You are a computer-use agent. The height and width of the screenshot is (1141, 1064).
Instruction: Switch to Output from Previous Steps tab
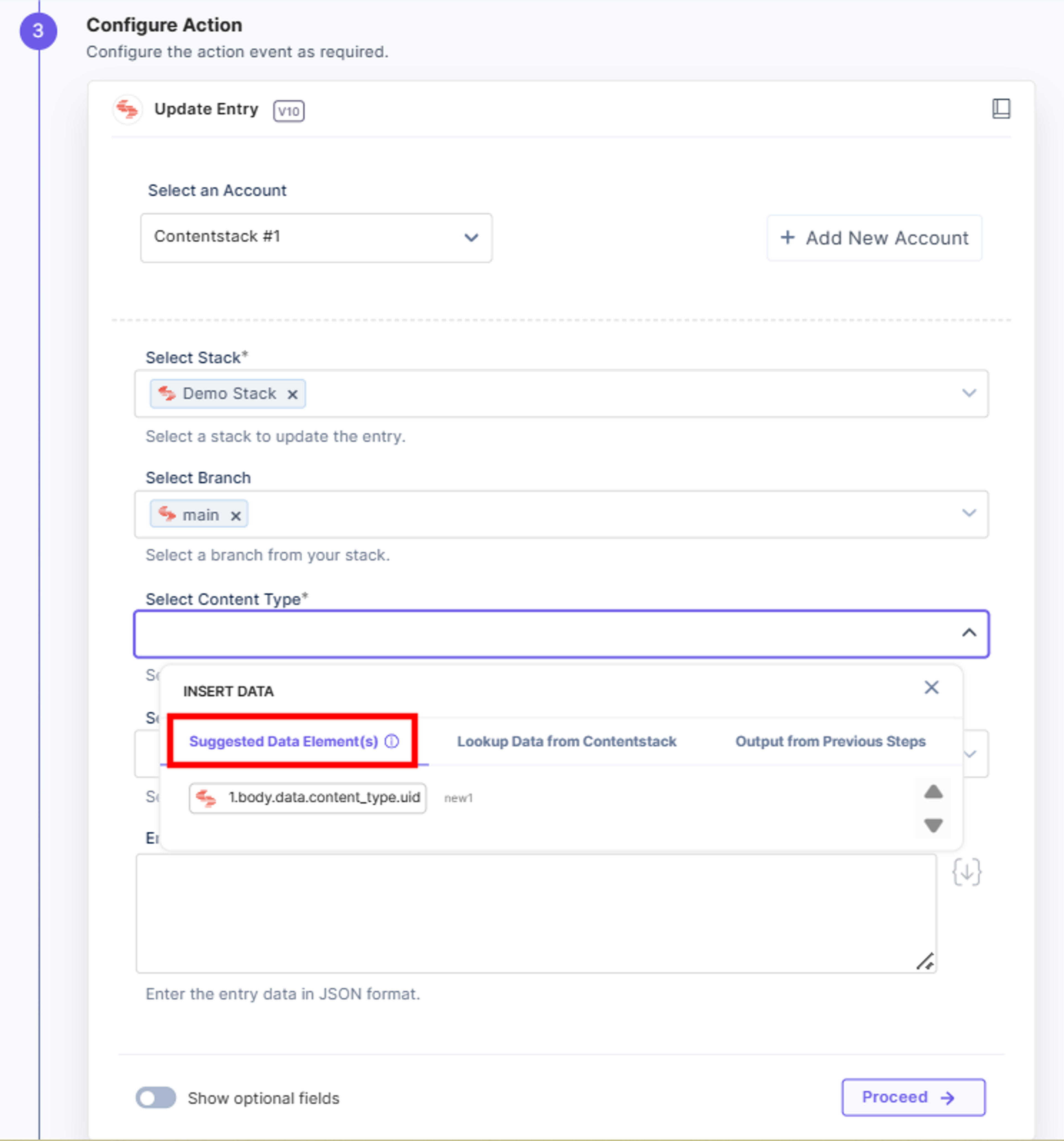coord(830,741)
